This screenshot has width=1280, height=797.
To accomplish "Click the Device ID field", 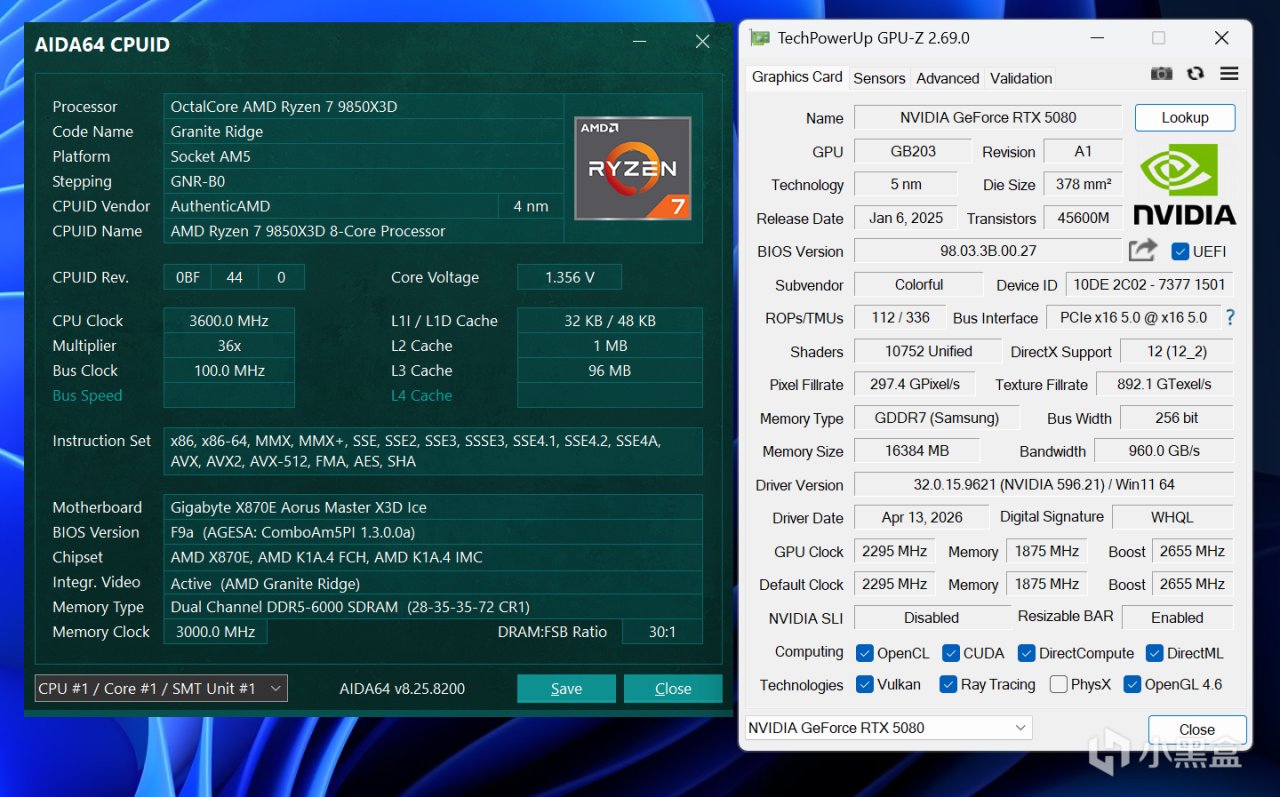I will pos(1149,285).
